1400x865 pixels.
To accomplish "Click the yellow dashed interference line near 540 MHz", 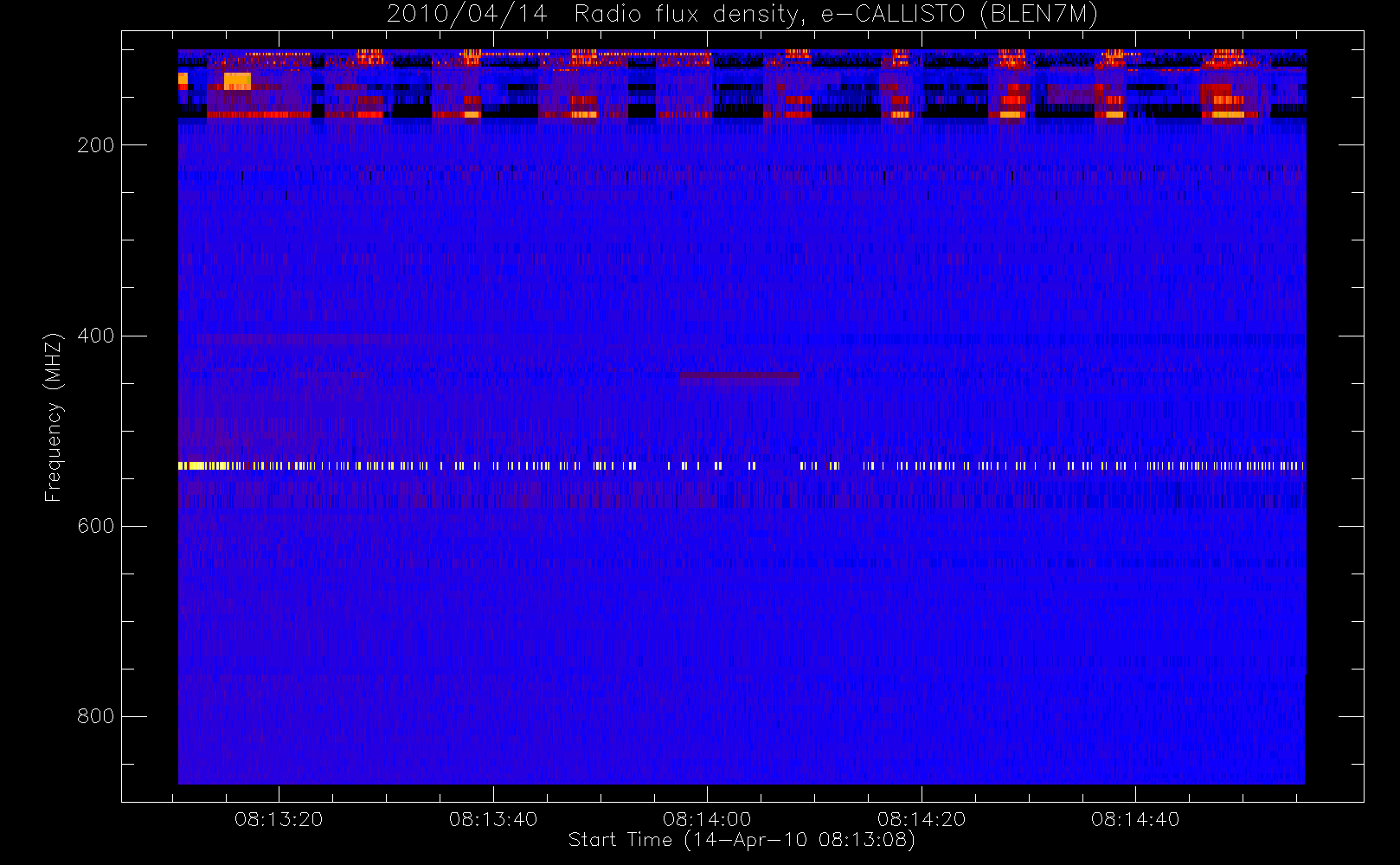I will pos(742,466).
